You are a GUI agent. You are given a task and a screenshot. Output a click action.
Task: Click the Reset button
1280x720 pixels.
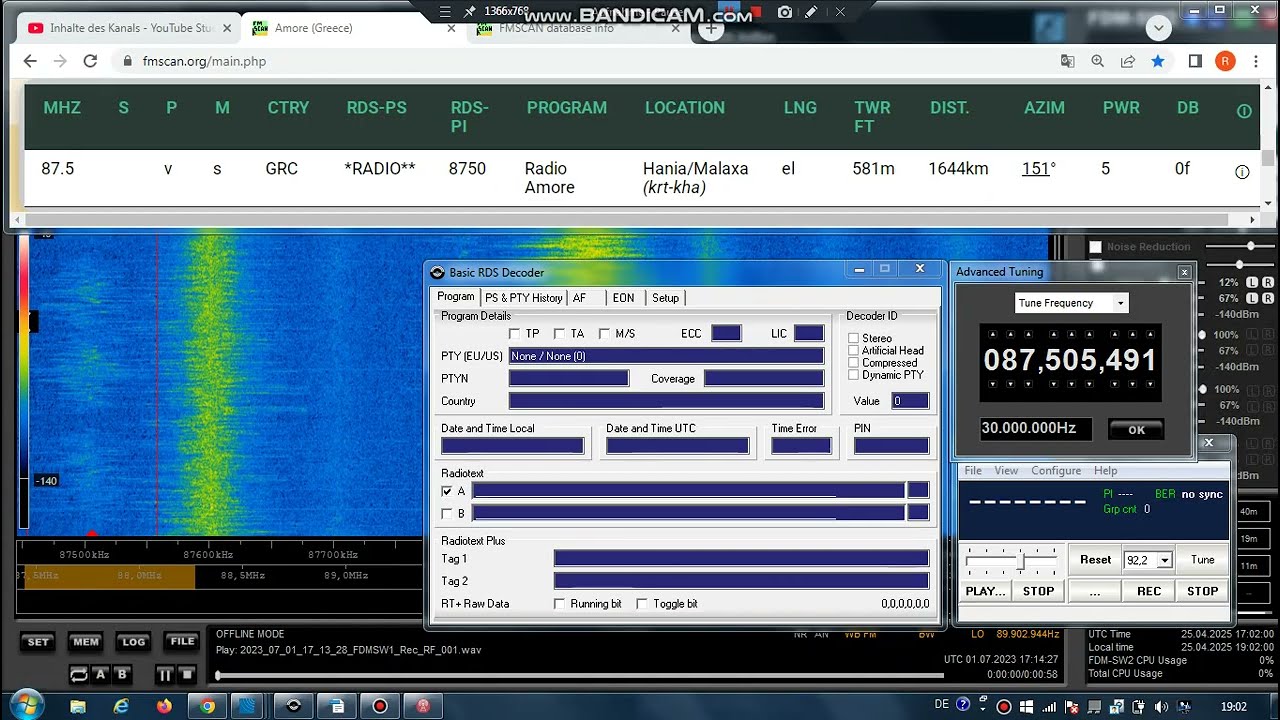1095,560
